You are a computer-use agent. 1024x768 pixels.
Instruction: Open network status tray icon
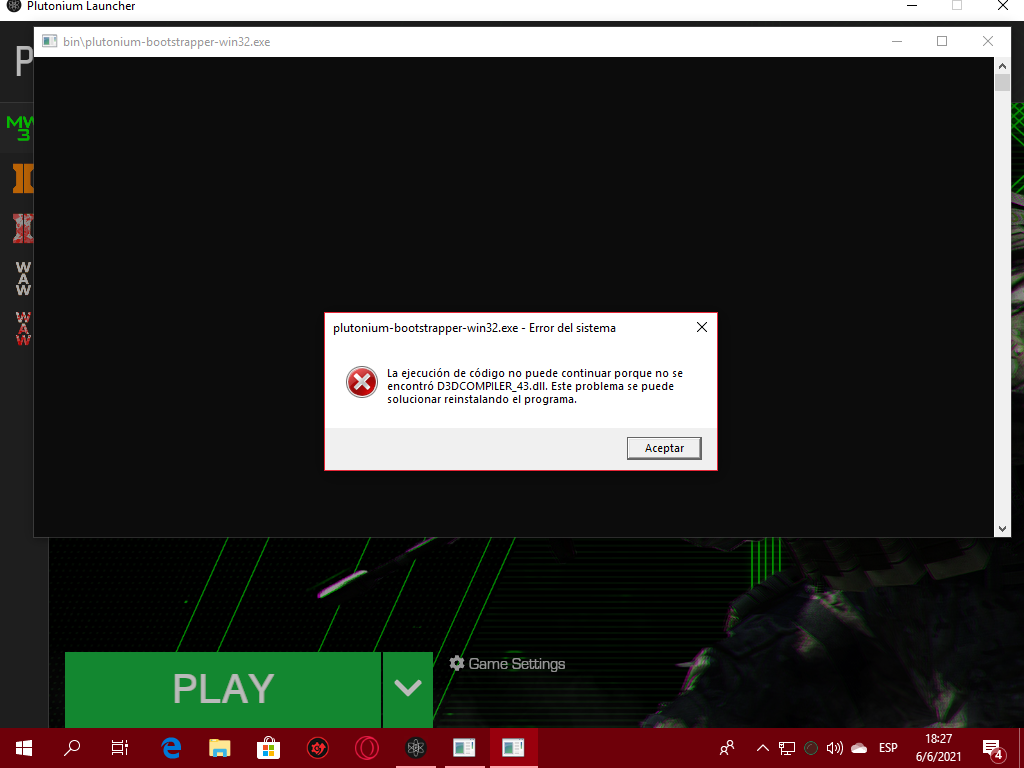[787, 748]
